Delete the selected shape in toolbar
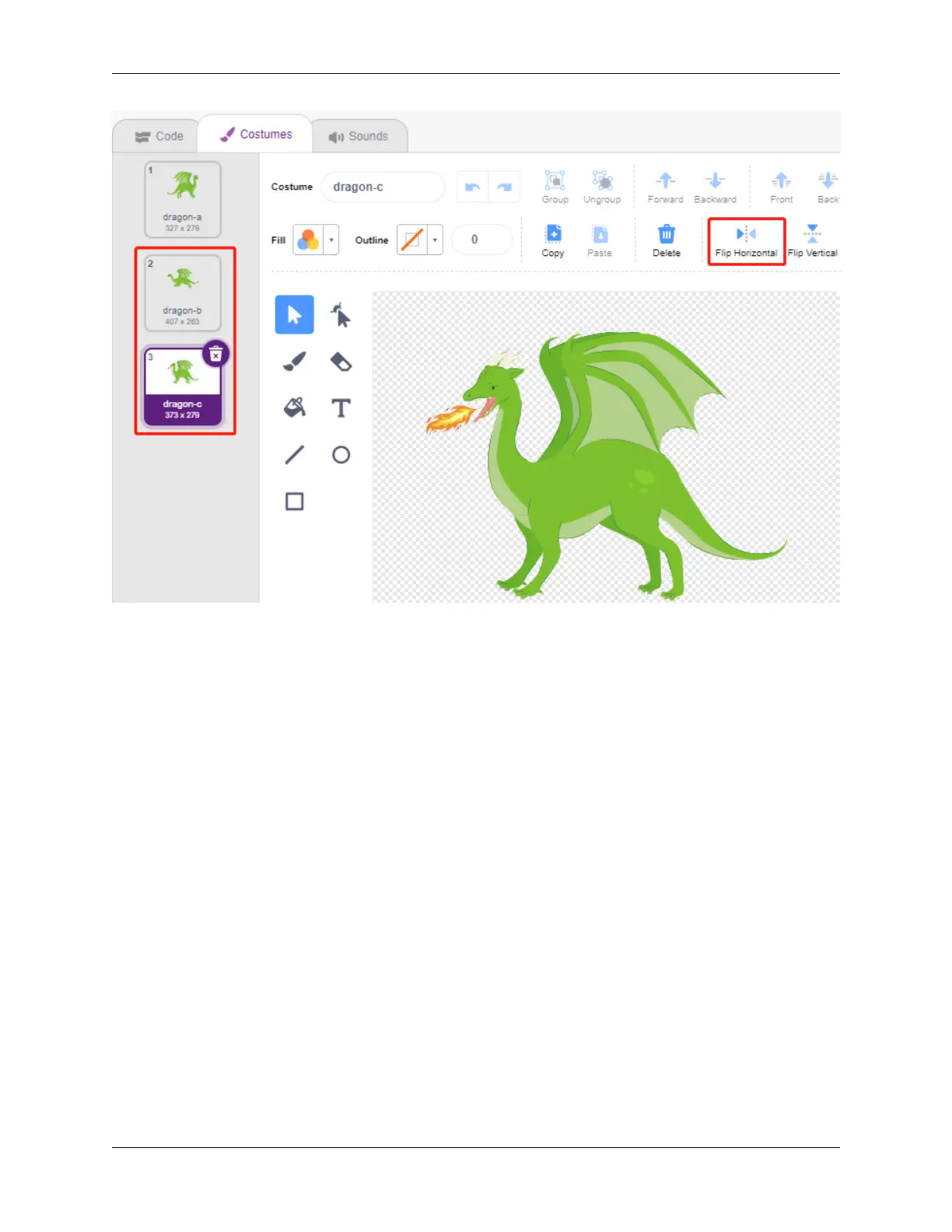The image size is (952, 1232). (x=667, y=240)
